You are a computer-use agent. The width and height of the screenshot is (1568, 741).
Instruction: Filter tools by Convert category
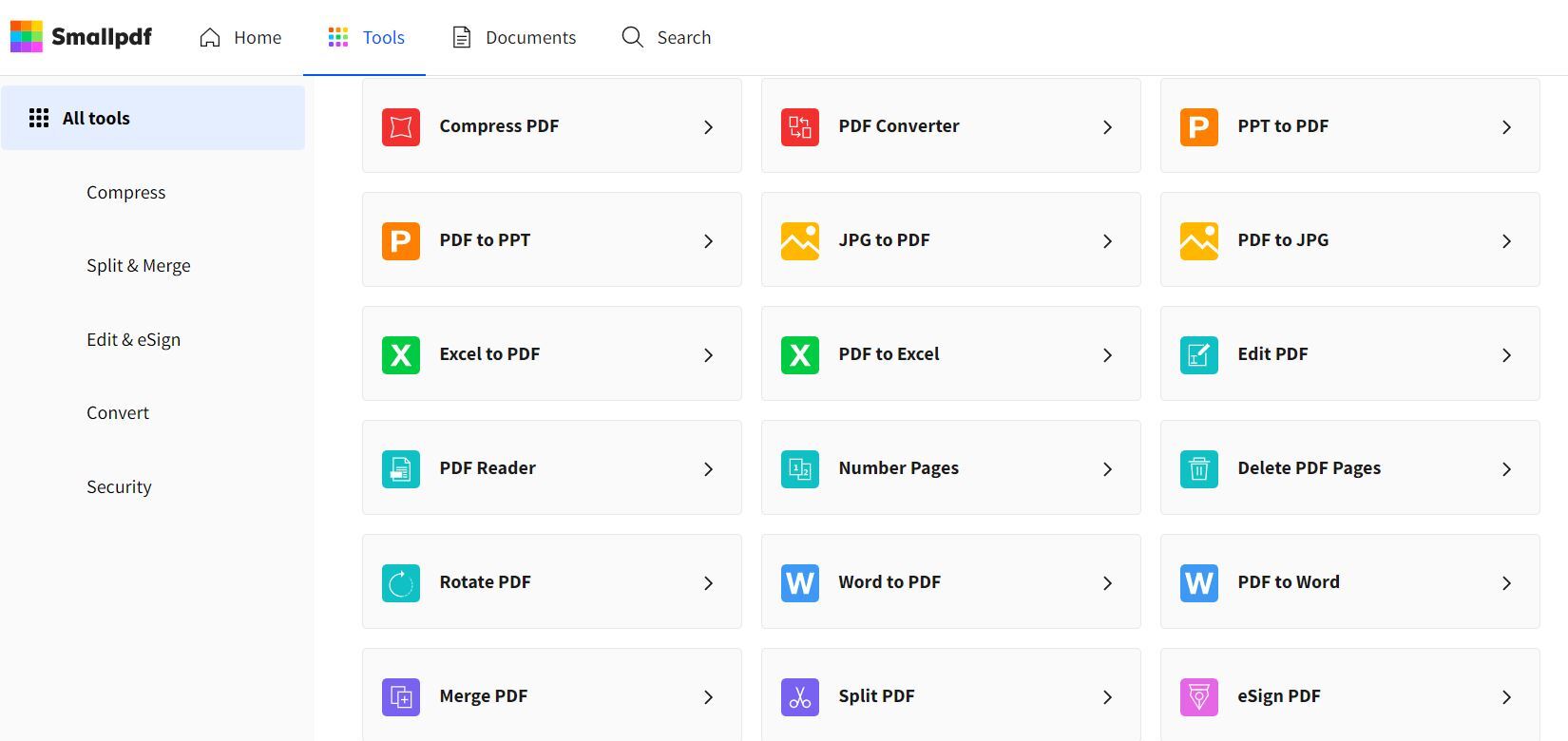coord(118,412)
